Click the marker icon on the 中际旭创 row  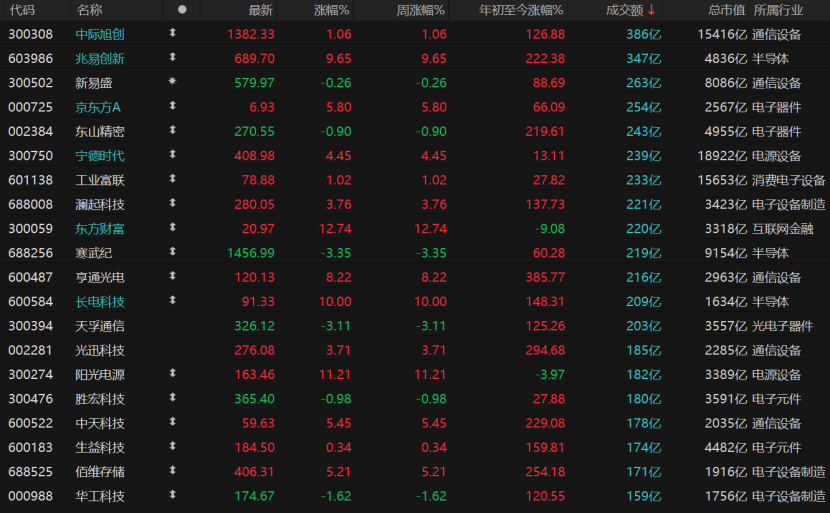click(x=172, y=33)
